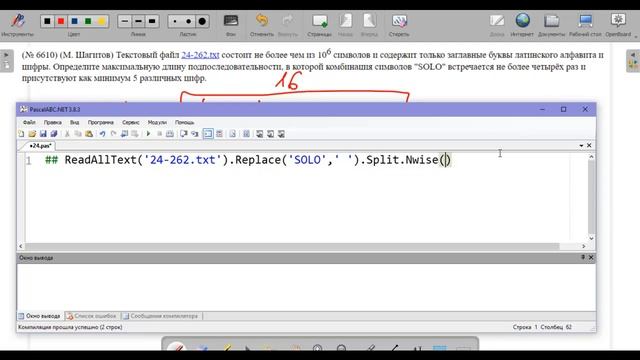640x360 pixels.
Task: Select the small eraser size
Action: (175, 21)
